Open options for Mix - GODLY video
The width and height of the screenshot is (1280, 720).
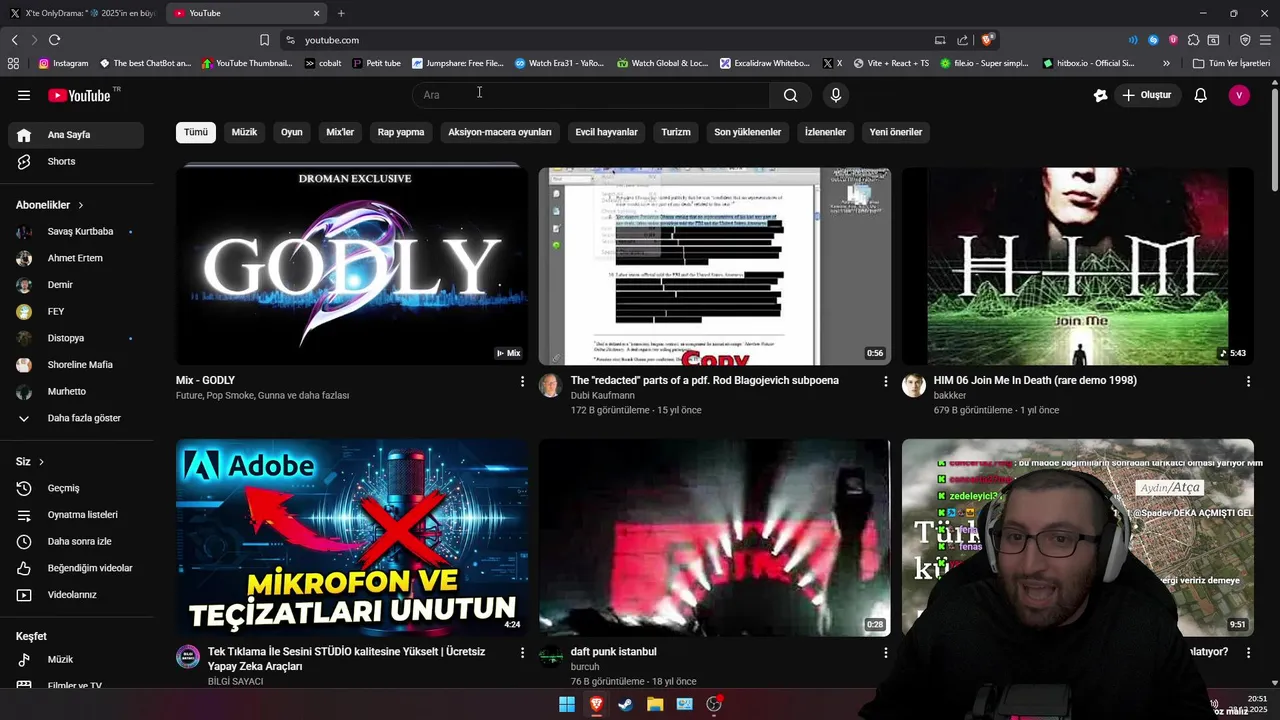point(522,381)
